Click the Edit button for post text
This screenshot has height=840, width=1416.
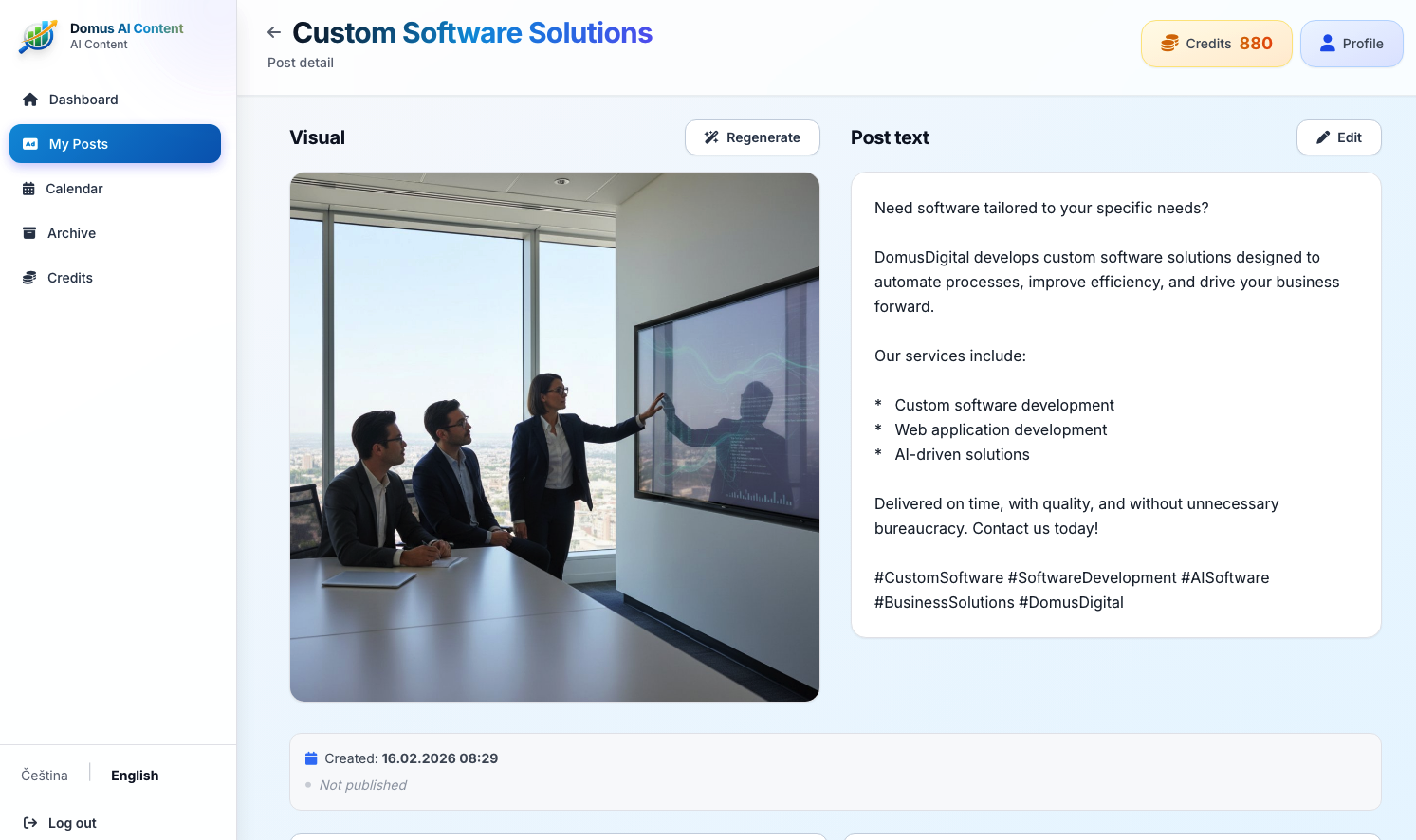click(1338, 137)
